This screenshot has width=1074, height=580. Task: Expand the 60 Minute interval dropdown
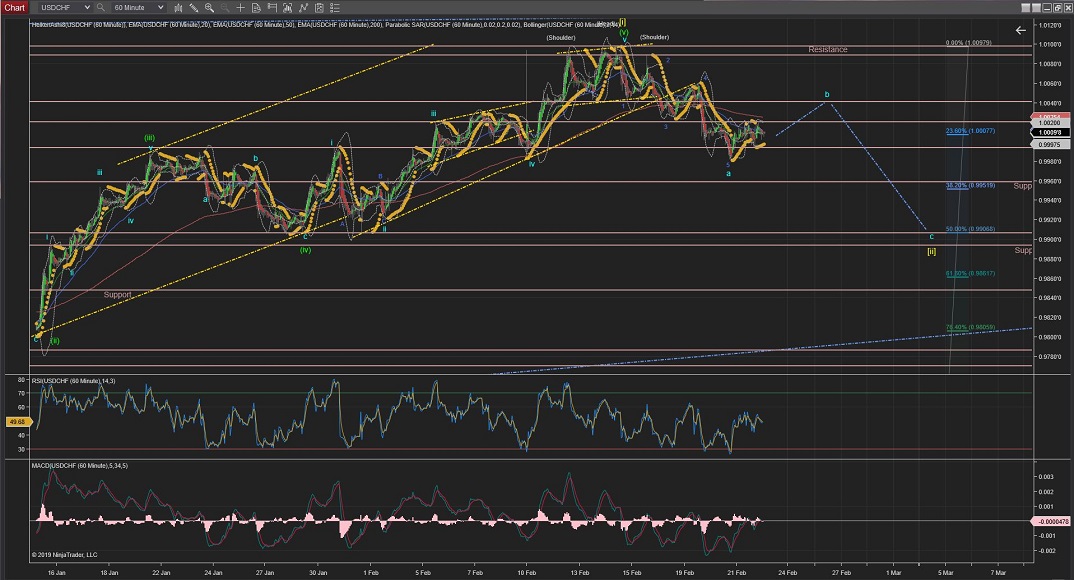[x=160, y=7]
